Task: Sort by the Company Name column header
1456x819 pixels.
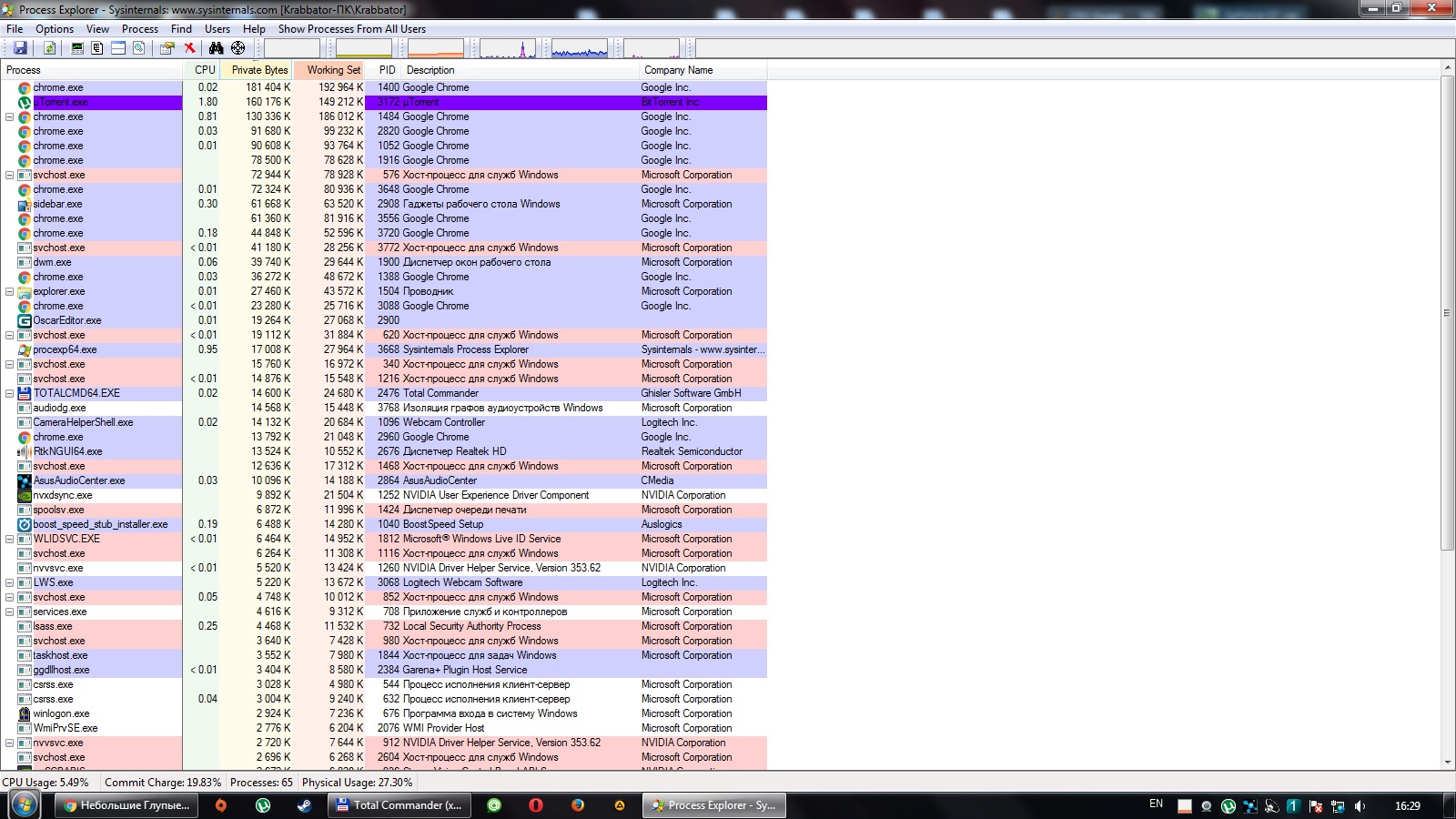Action: pyautogui.click(x=703, y=70)
